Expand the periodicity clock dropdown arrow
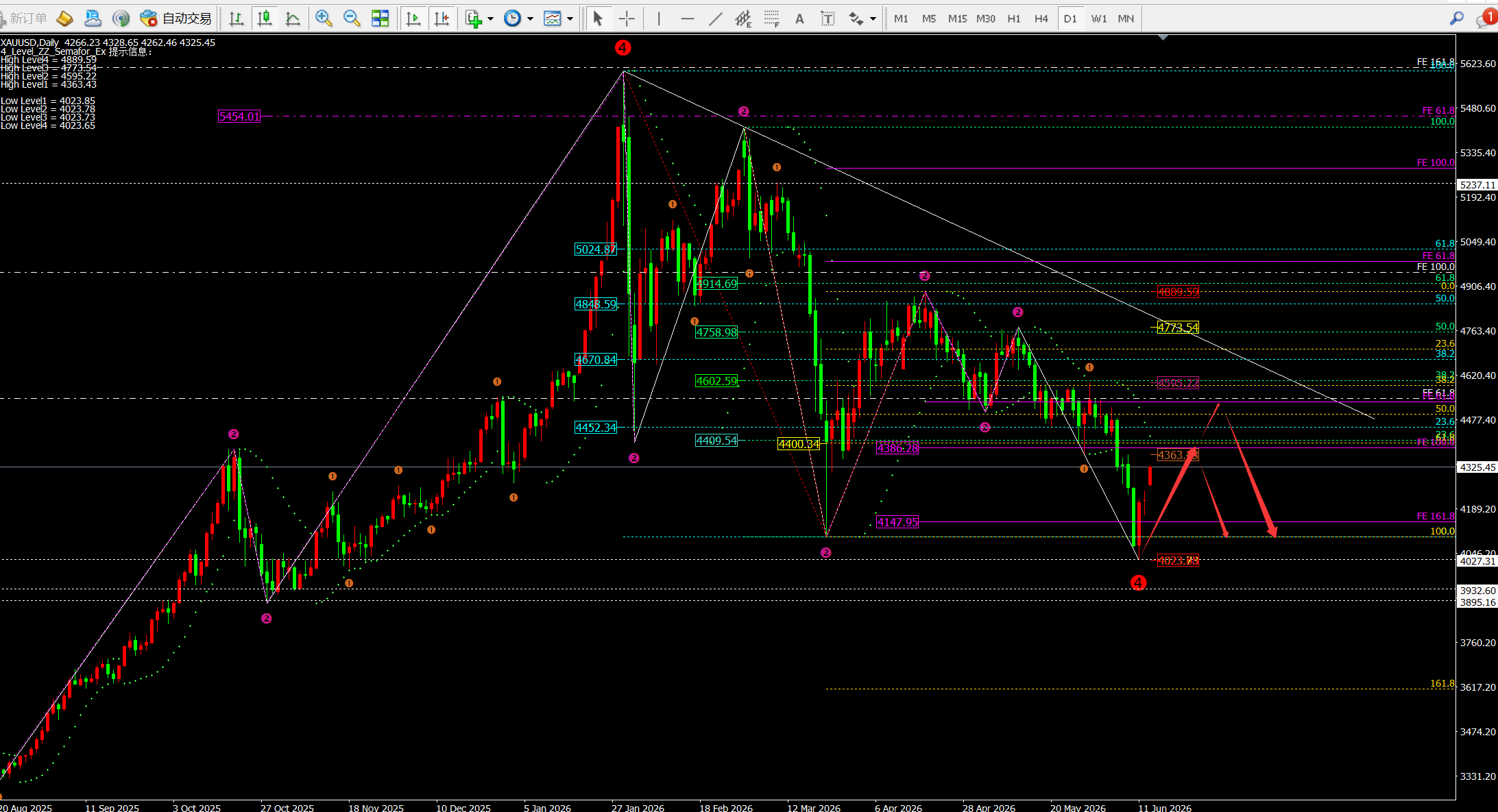This screenshot has height=812, width=1498. 530,19
